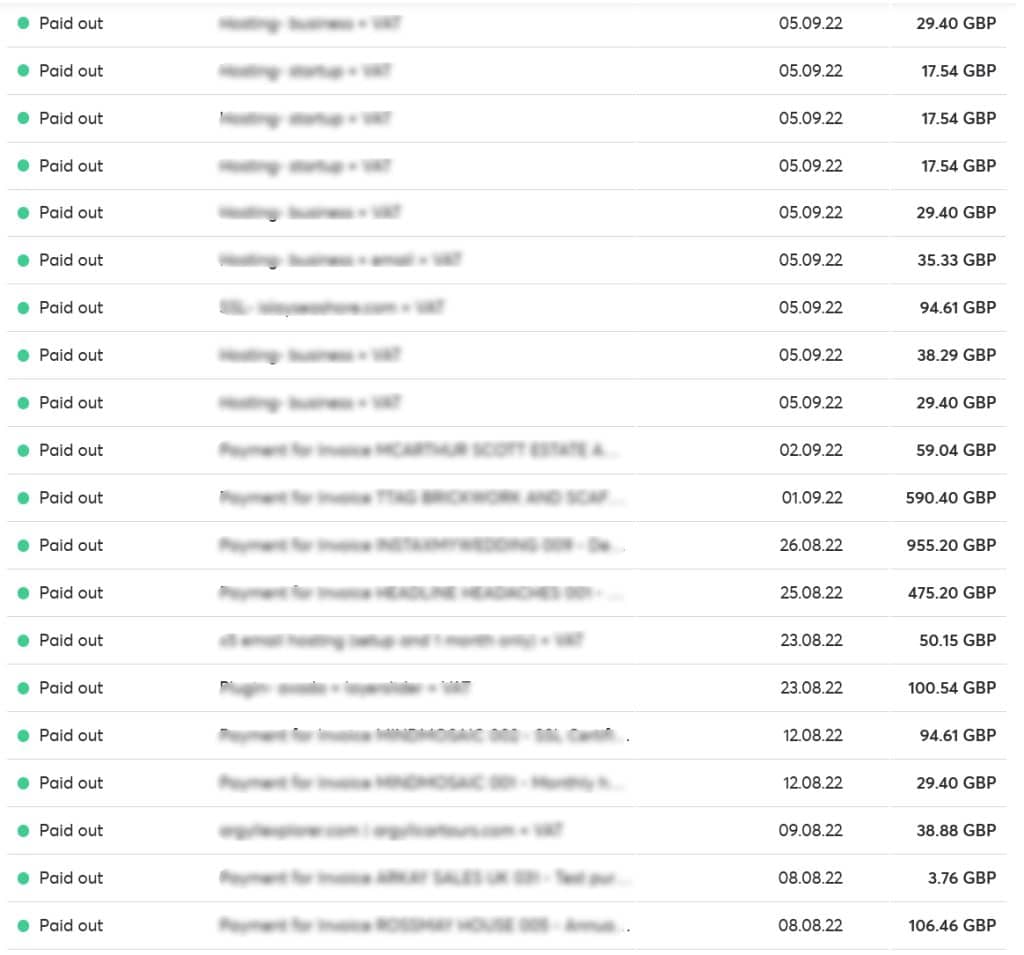The height and width of the screenshot is (955, 1024).
Task: Select the 94.61 GBP payment dated 05.09.22
Action: pos(507,308)
